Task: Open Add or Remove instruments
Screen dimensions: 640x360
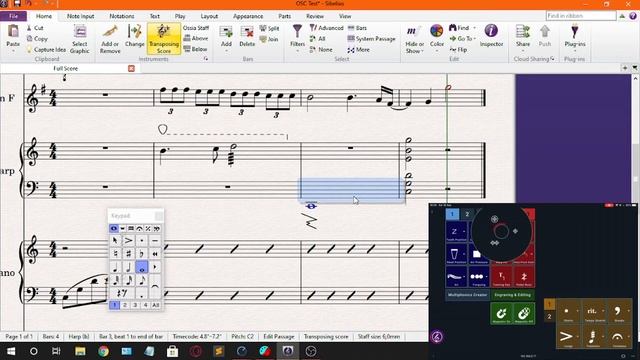Action: coord(110,39)
